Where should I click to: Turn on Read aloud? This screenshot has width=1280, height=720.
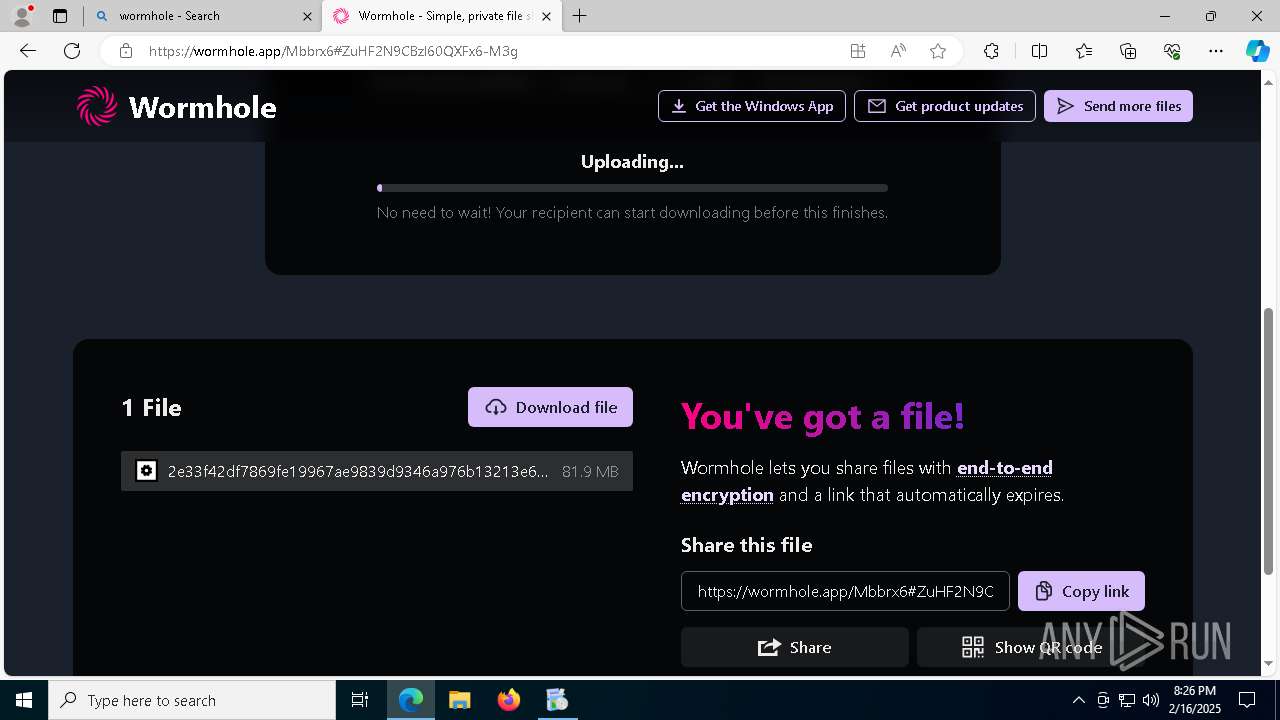coord(898,51)
